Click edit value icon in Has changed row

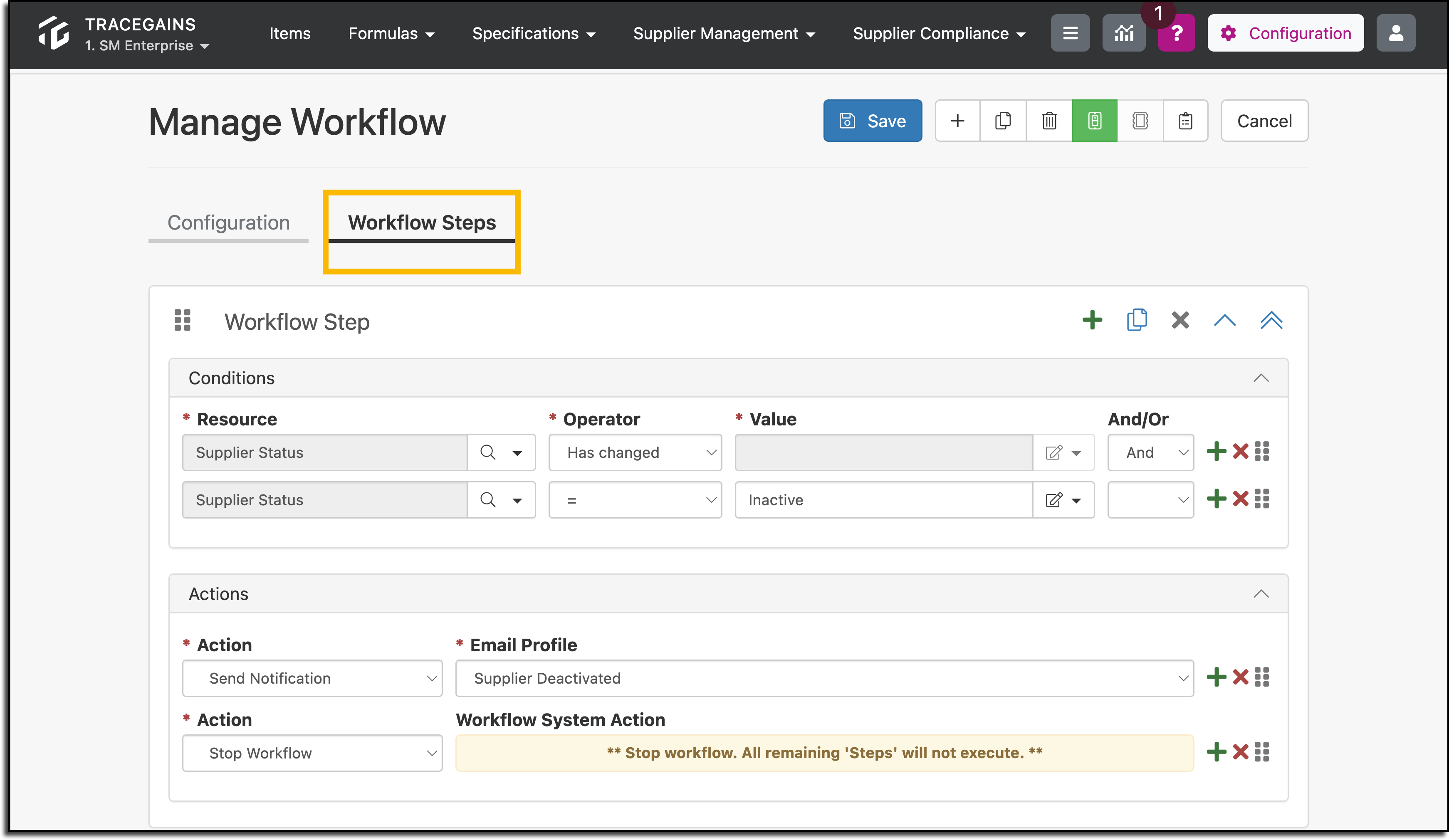[x=1053, y=452]
